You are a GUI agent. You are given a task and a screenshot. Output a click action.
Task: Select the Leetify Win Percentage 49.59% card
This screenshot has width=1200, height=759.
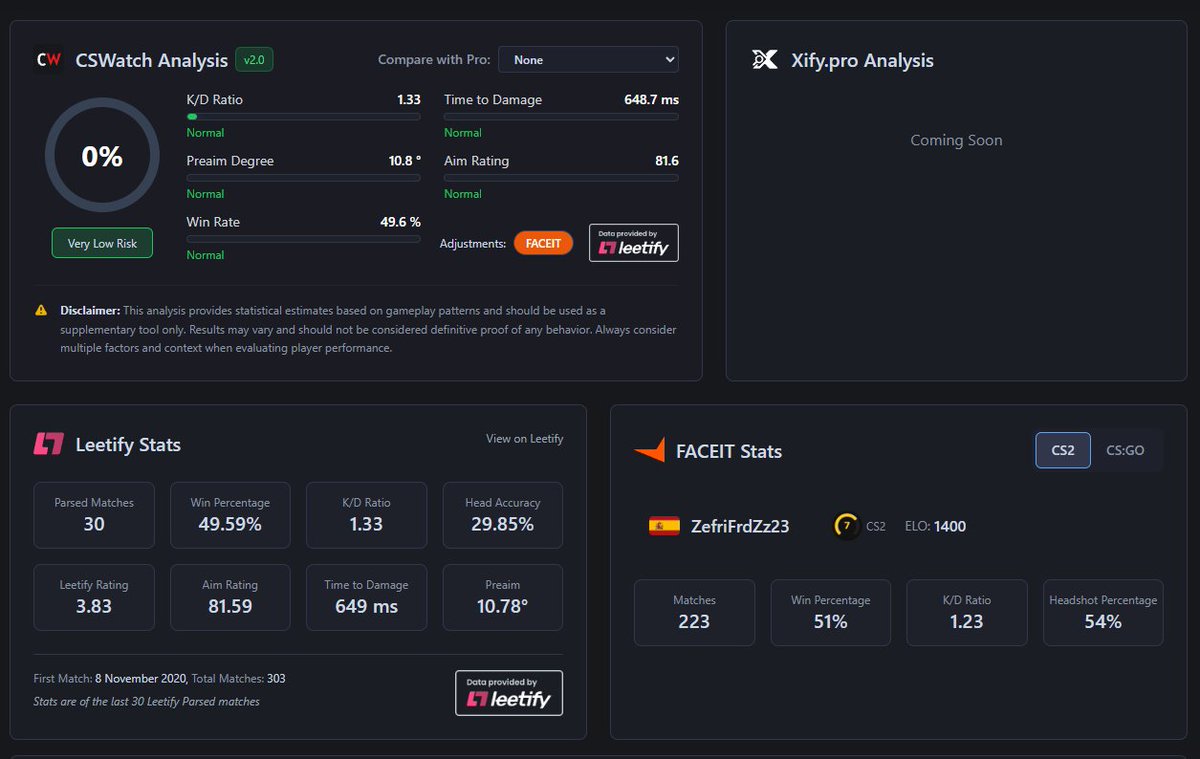[x=230, y=515]
